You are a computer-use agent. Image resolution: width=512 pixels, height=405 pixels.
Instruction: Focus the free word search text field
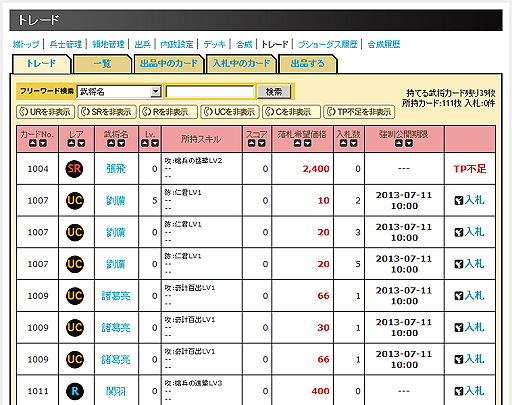pyautogui.click(x=210, y=92)
